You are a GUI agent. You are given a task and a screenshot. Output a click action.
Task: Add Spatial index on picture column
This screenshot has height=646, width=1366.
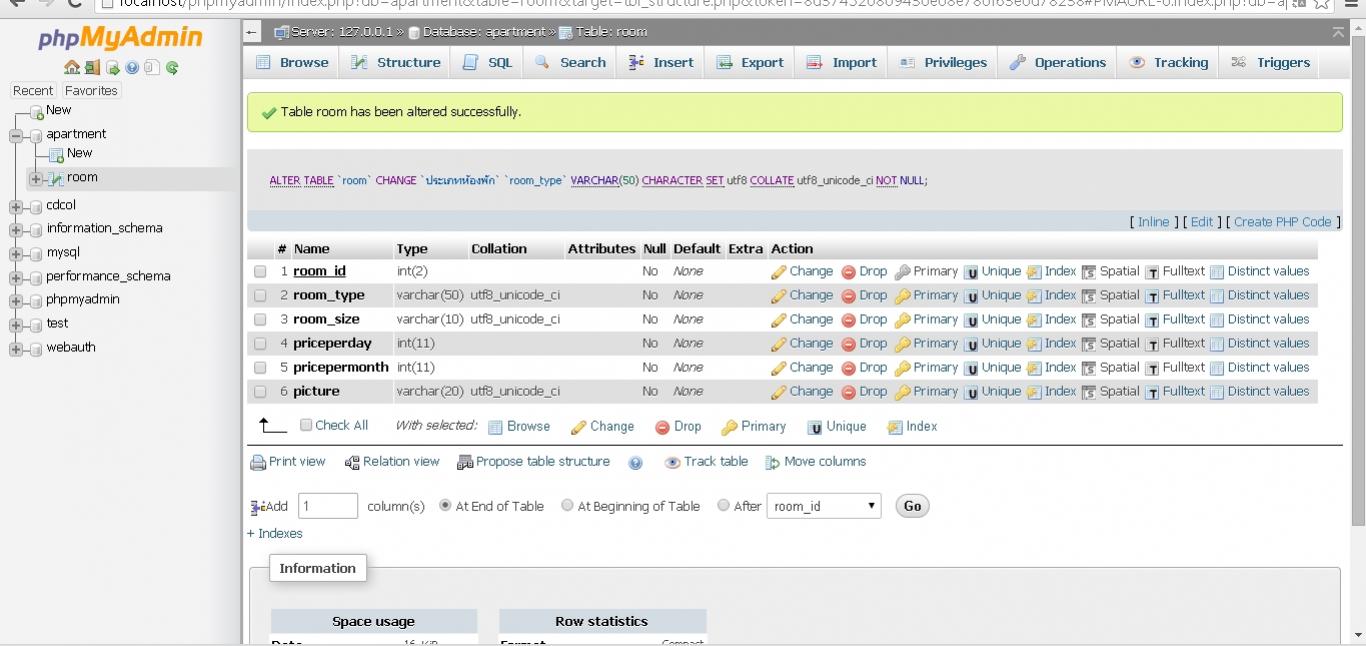tap(1110, 391)
